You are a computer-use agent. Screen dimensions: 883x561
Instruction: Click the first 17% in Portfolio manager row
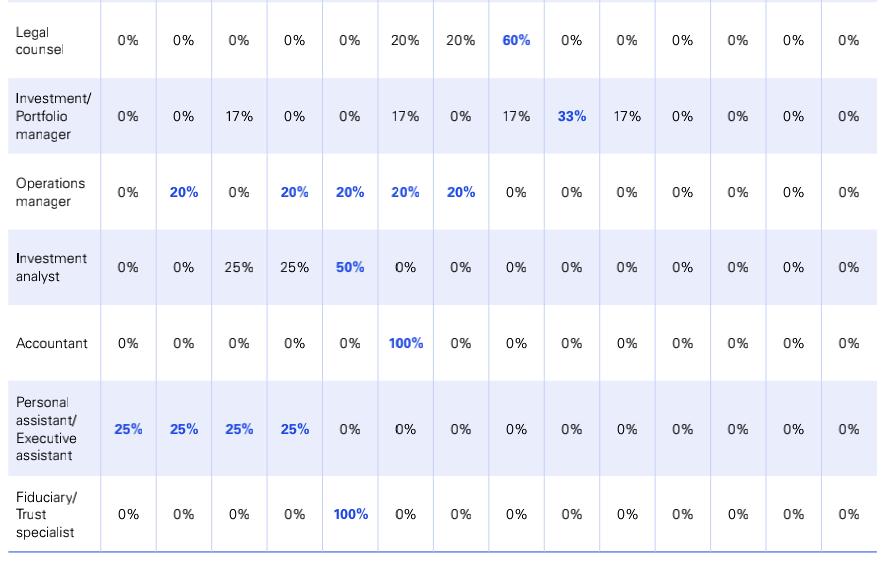(x=239, y=116)
